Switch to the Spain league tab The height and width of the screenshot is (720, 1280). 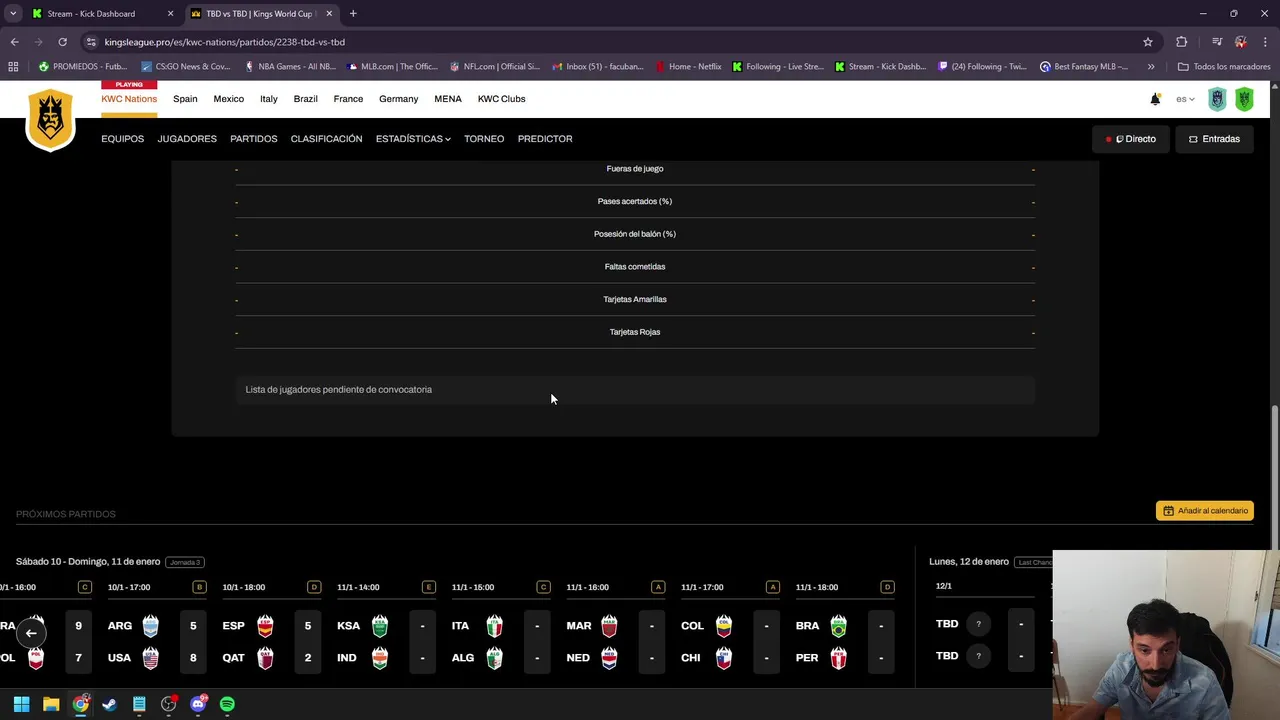pyautogui.click(x=185, y=99)
